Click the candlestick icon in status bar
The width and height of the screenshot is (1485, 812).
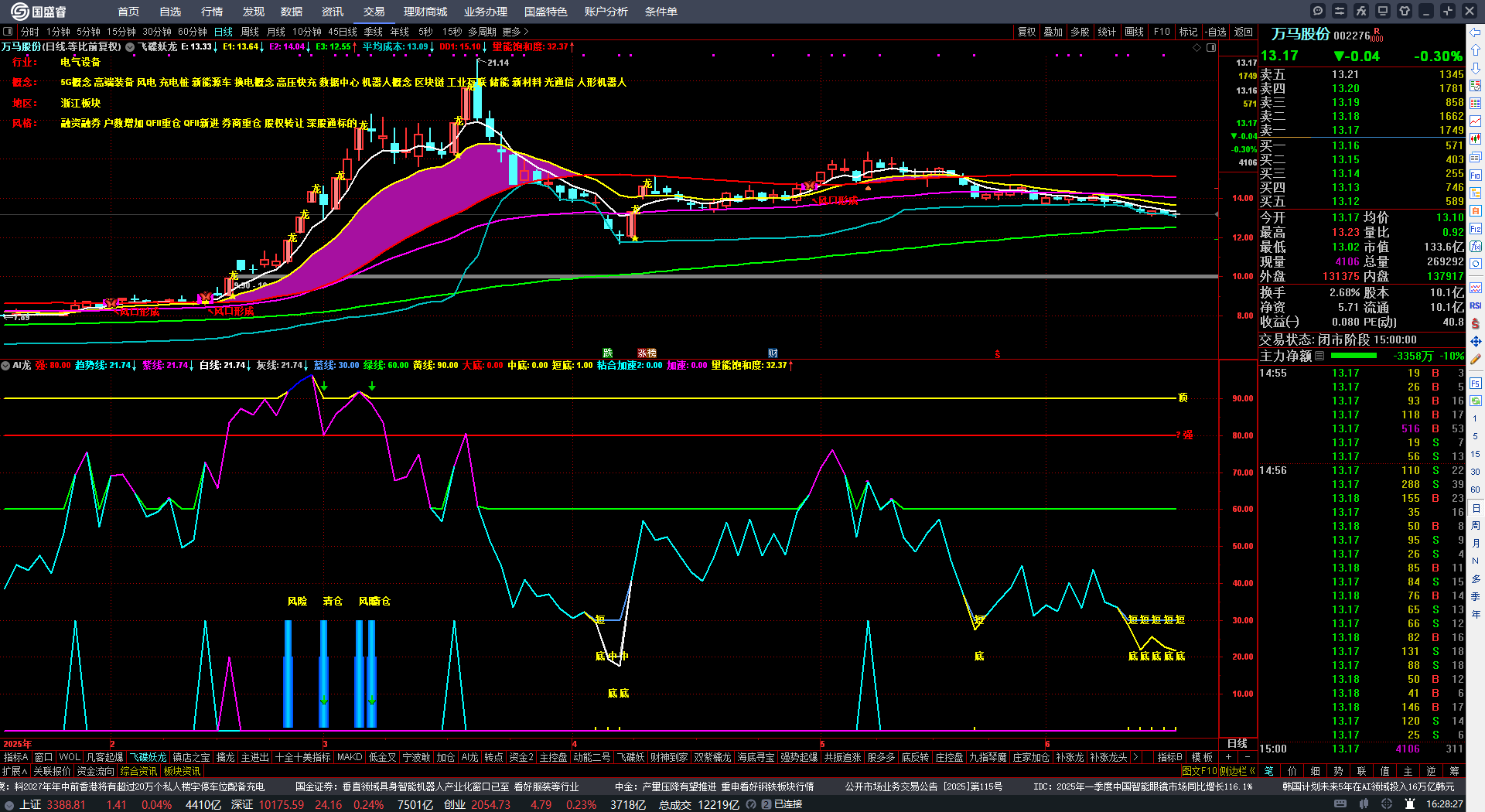coord(1365,804)
